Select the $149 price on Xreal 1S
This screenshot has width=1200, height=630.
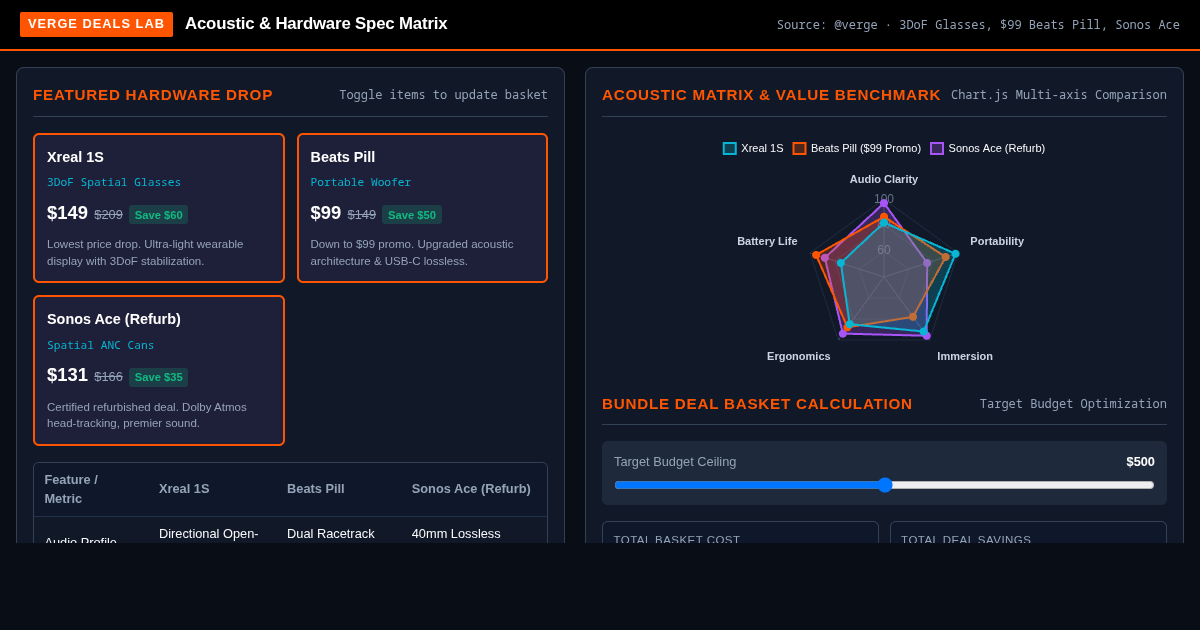[x=67, y=213]
